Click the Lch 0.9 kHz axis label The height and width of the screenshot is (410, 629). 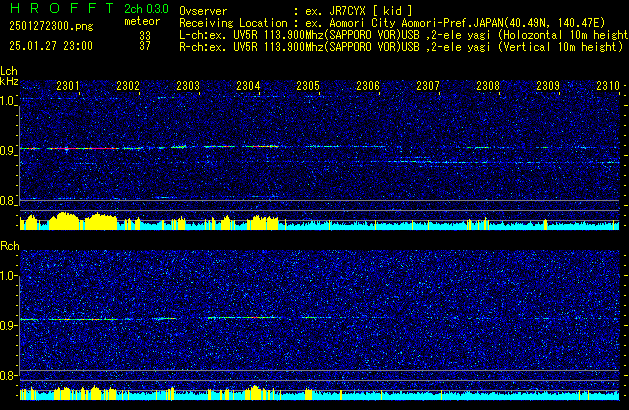(8, 151)
